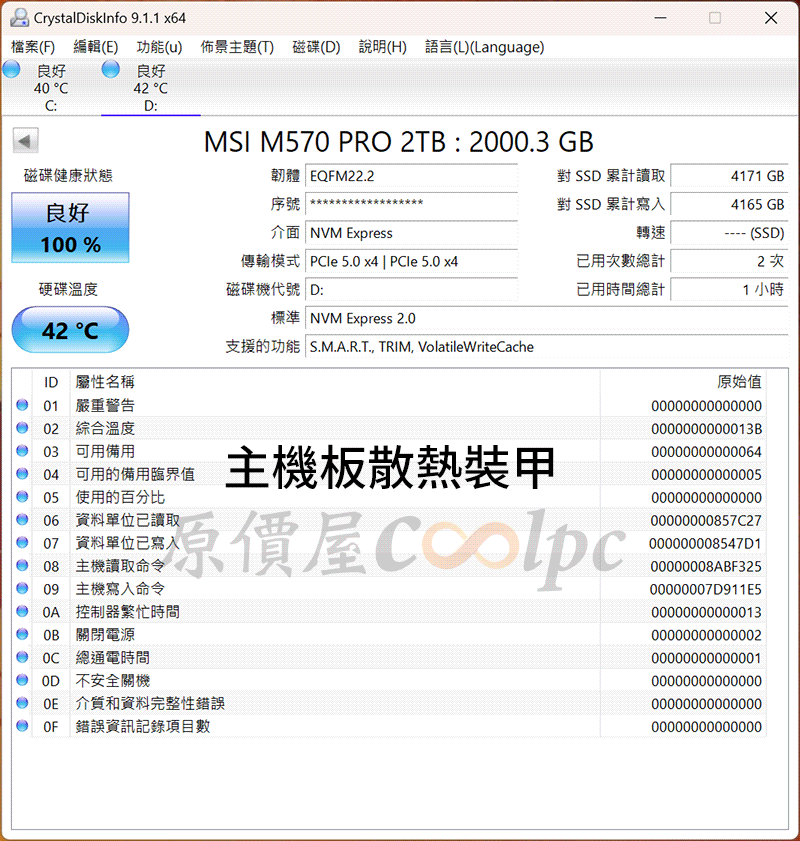
Task: Click the status dot for ID 0F row
Action: [22, 726]
